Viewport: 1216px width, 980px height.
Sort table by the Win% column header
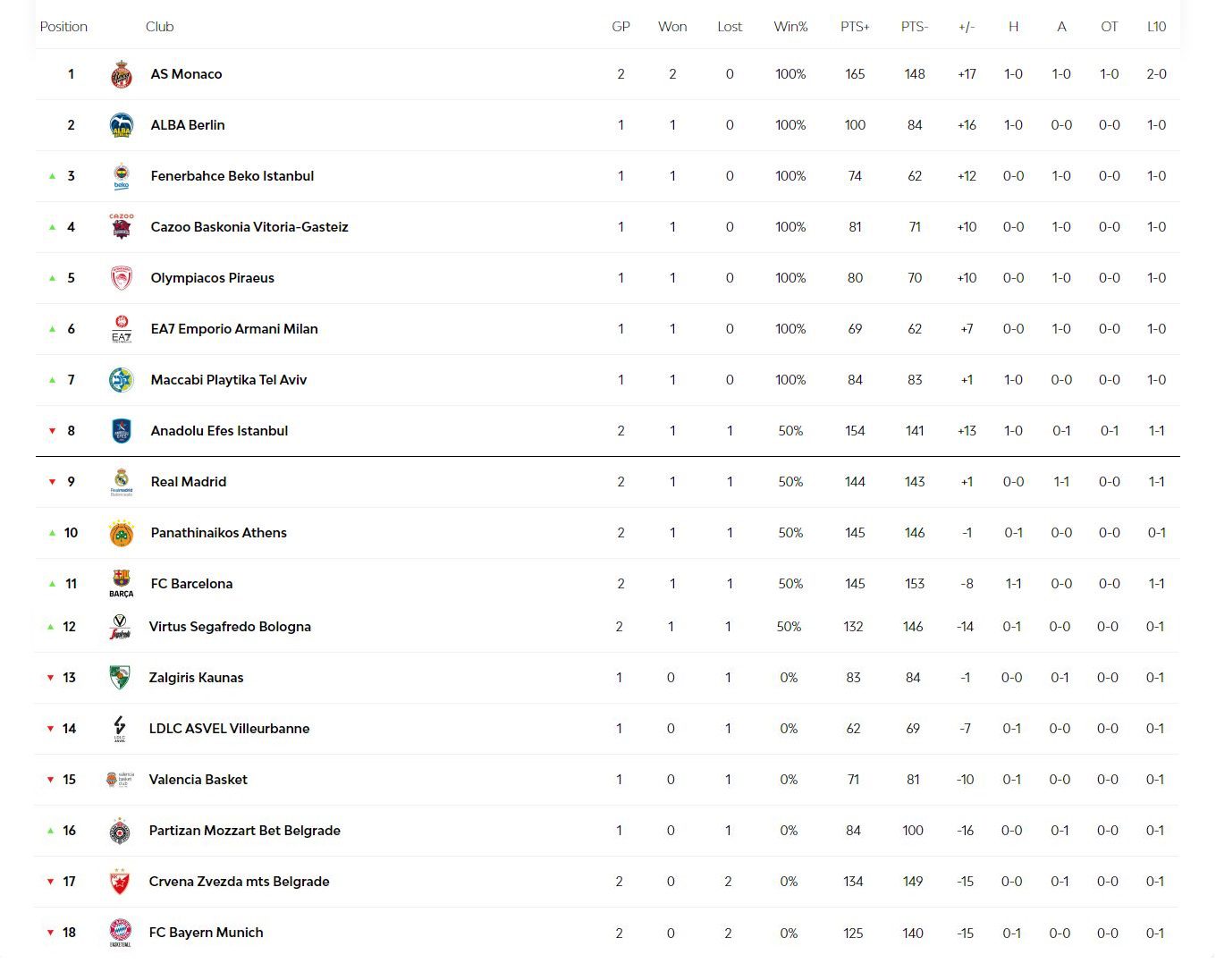pyautogui.click(x=790, y=27)
